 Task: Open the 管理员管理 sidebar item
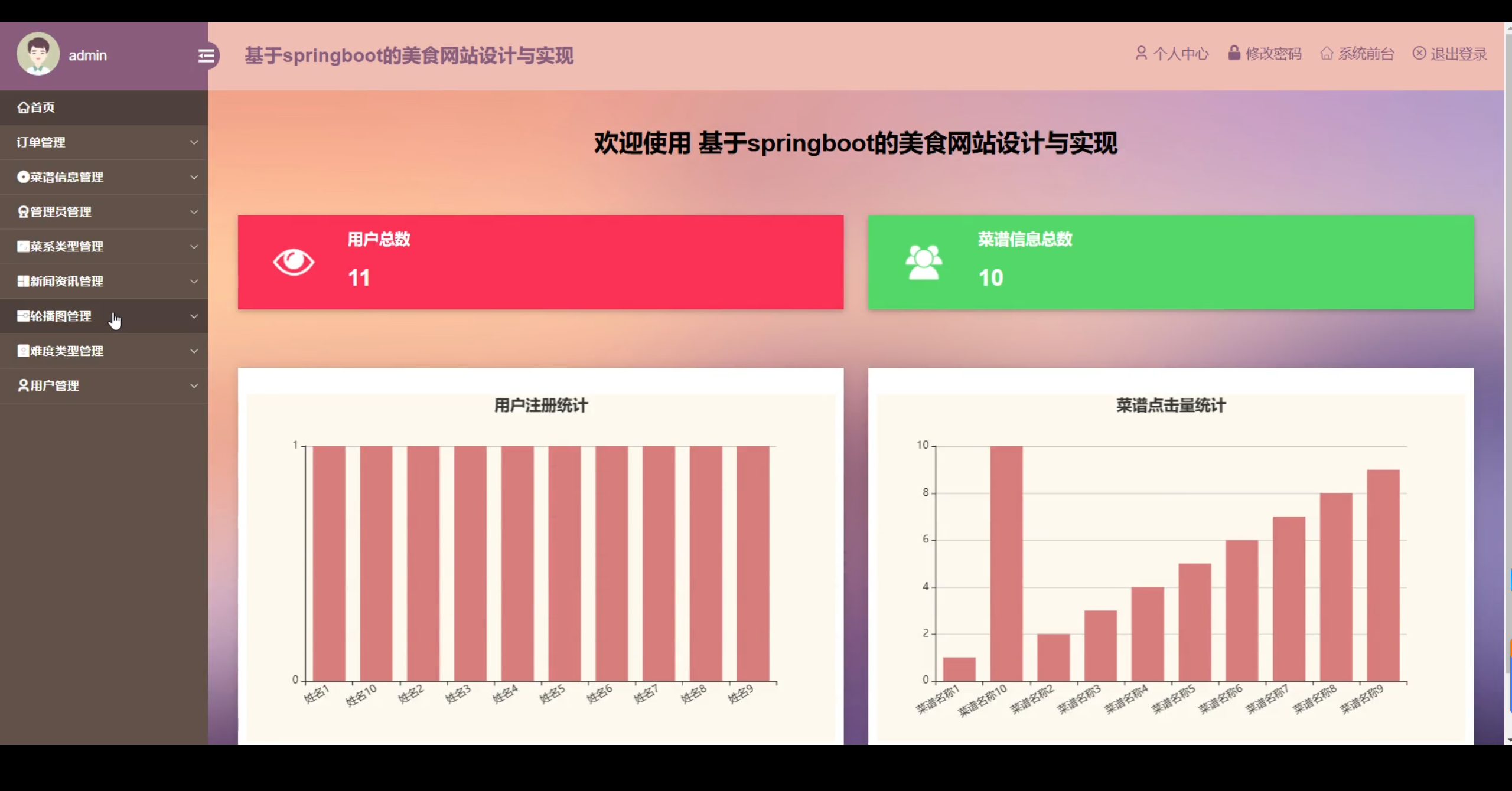[60, 212]
